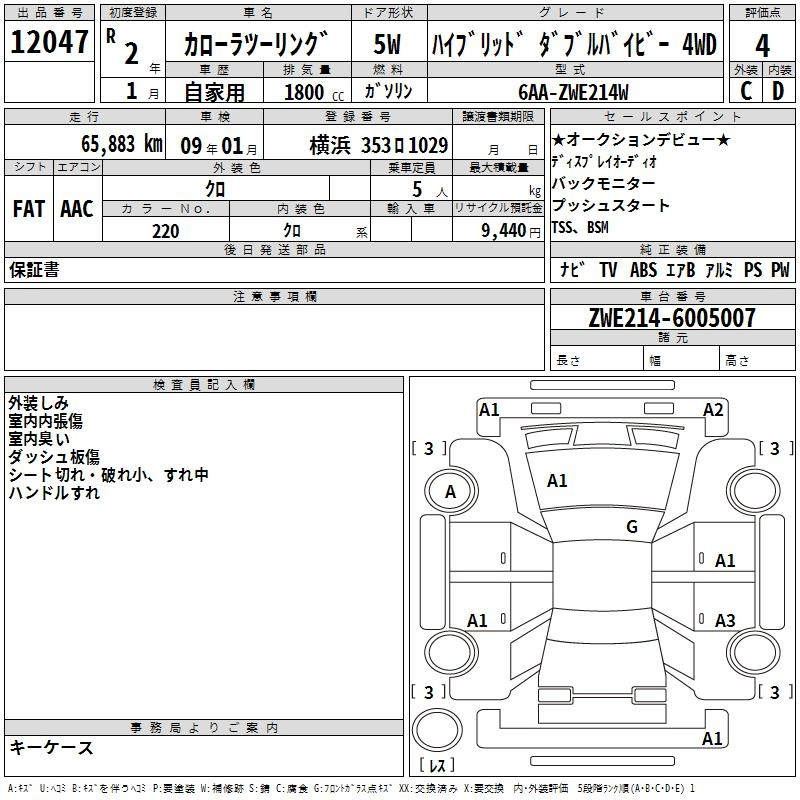The height and width of the screenshot is (800, 800).
Task: Click the プッシュスタート sales point
Action: 611,205
